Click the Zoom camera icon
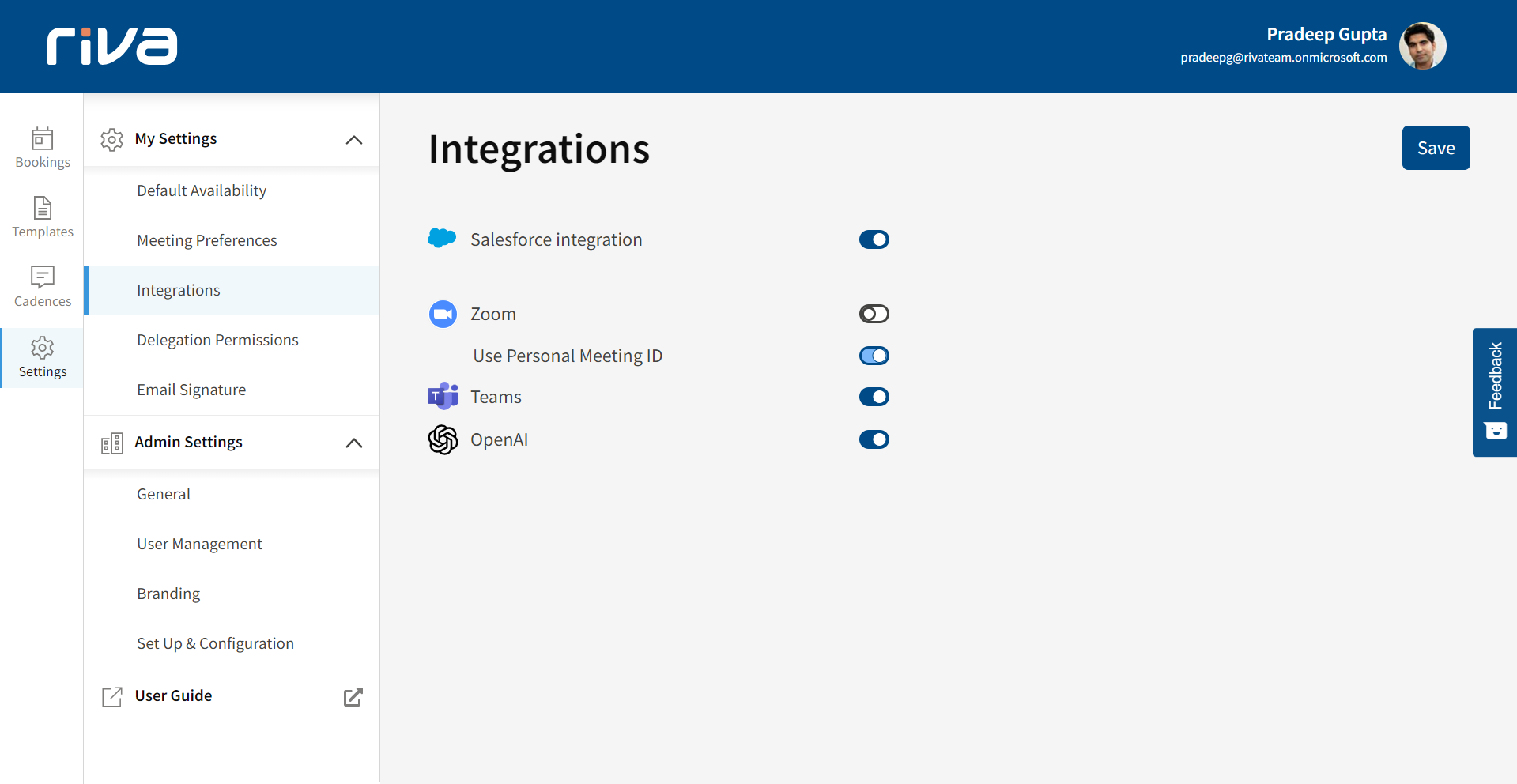This screenshot has width=1517, height=784. (443, 314)
